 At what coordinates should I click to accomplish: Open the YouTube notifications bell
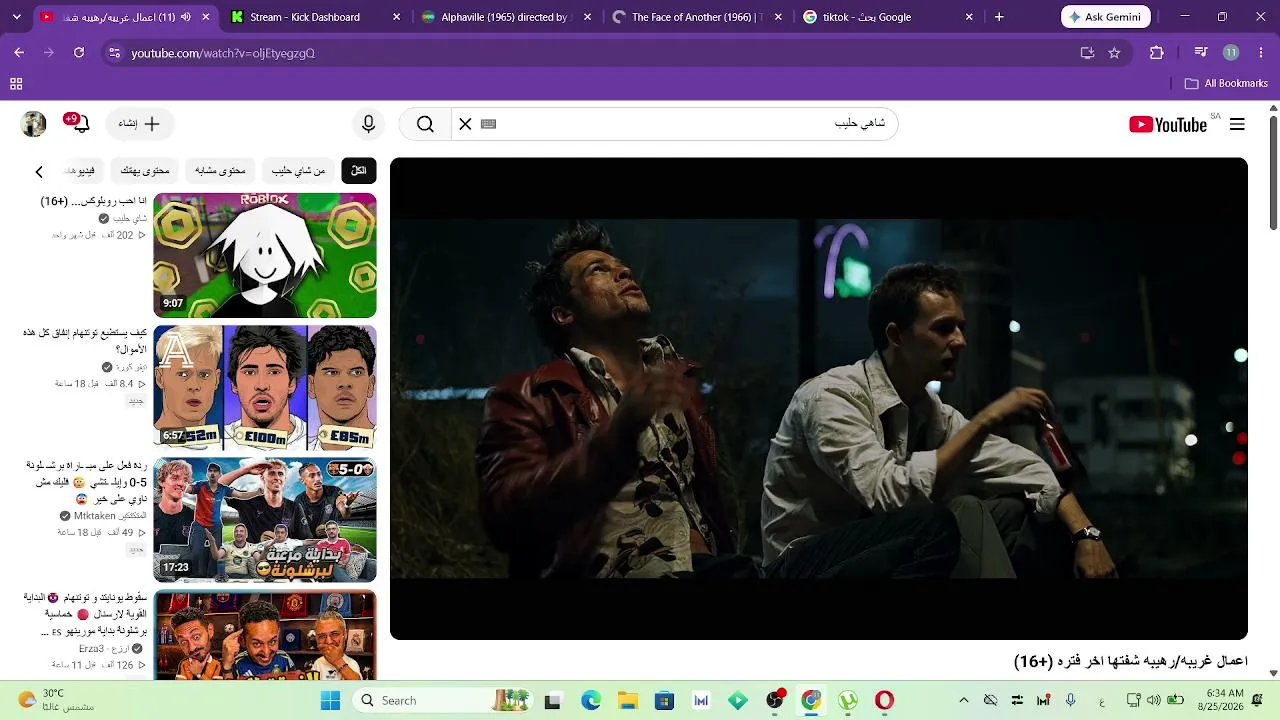click(x=80, y=123)
